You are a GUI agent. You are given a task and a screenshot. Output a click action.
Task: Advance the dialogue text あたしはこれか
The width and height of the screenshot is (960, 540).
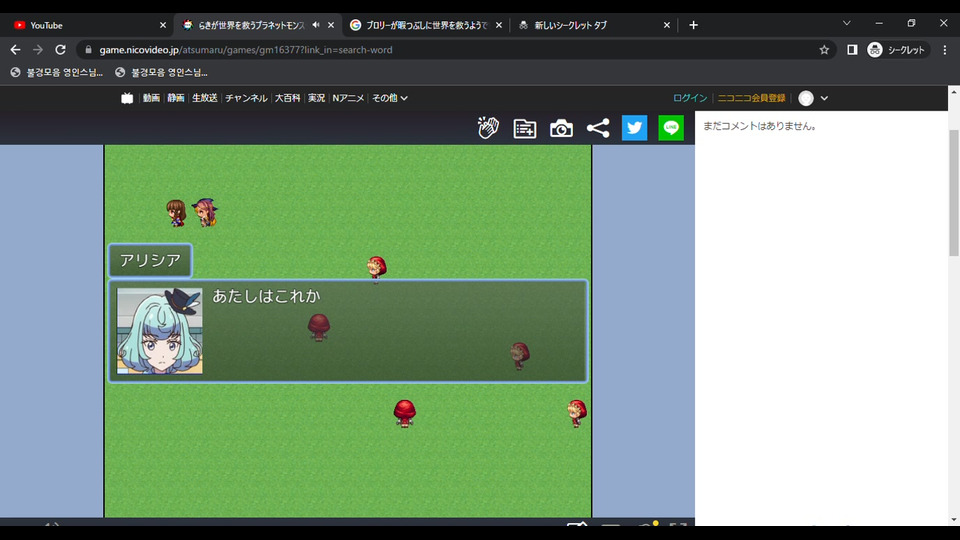[x=266, y=296]
